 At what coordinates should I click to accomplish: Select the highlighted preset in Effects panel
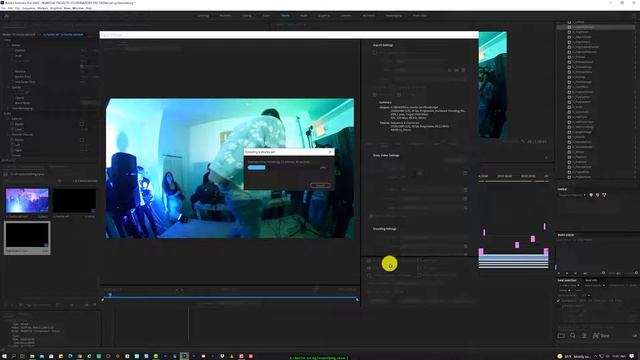pos(596,27)
